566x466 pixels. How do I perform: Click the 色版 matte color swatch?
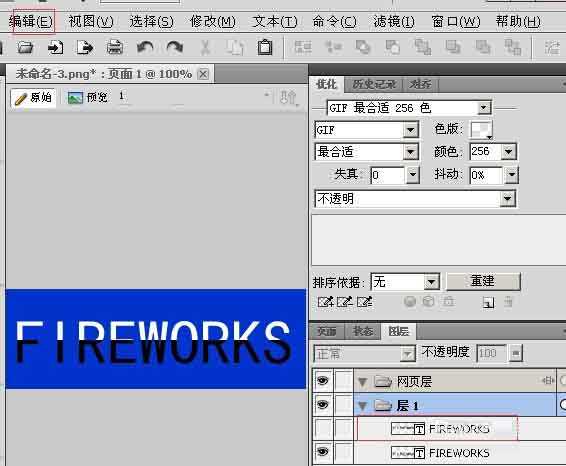pyautogui.click(x=481, y=129)
